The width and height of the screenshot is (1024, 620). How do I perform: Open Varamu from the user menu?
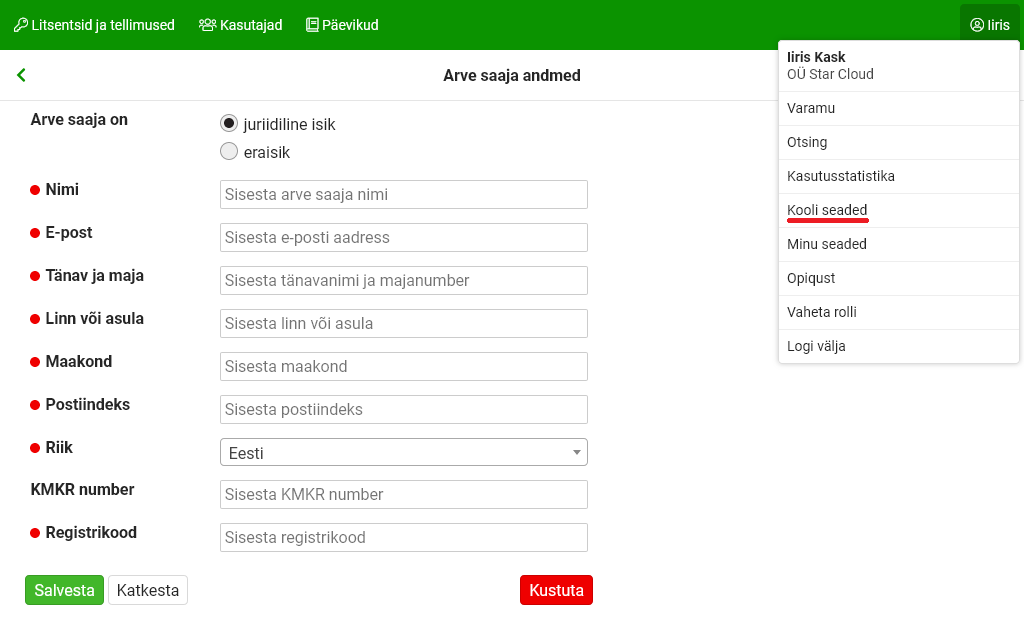click(811, 108)
